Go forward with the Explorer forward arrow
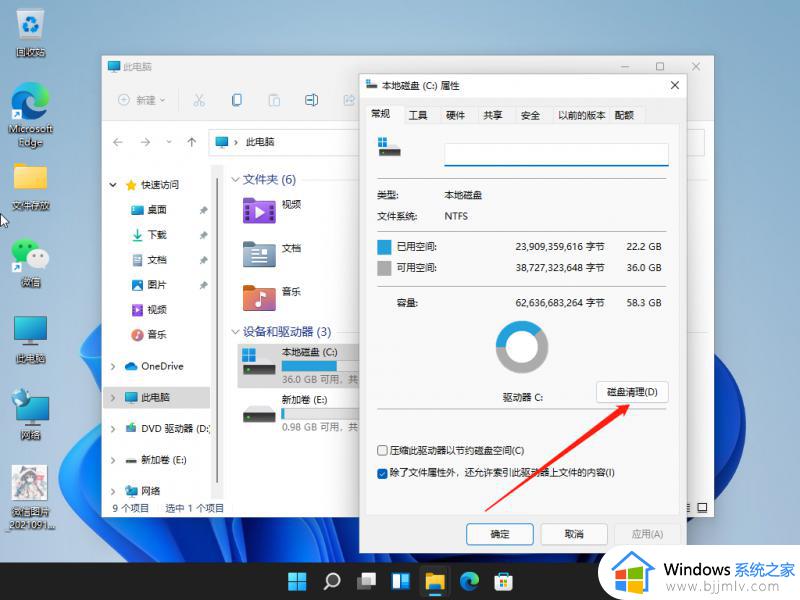The height and width of the screenshot is (600, 800). 145,142
